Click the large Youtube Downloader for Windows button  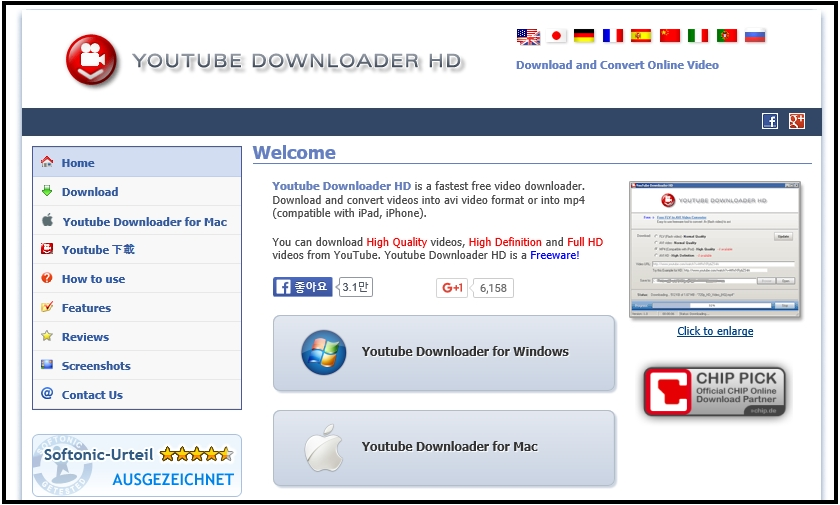click(444, 353)
